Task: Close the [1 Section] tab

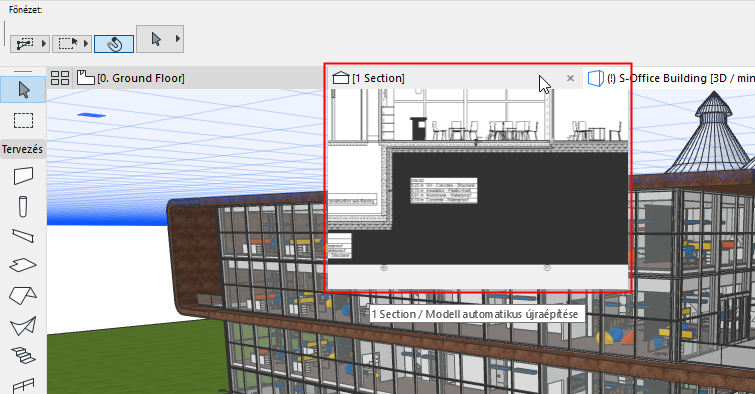Action: pos(570,78)
